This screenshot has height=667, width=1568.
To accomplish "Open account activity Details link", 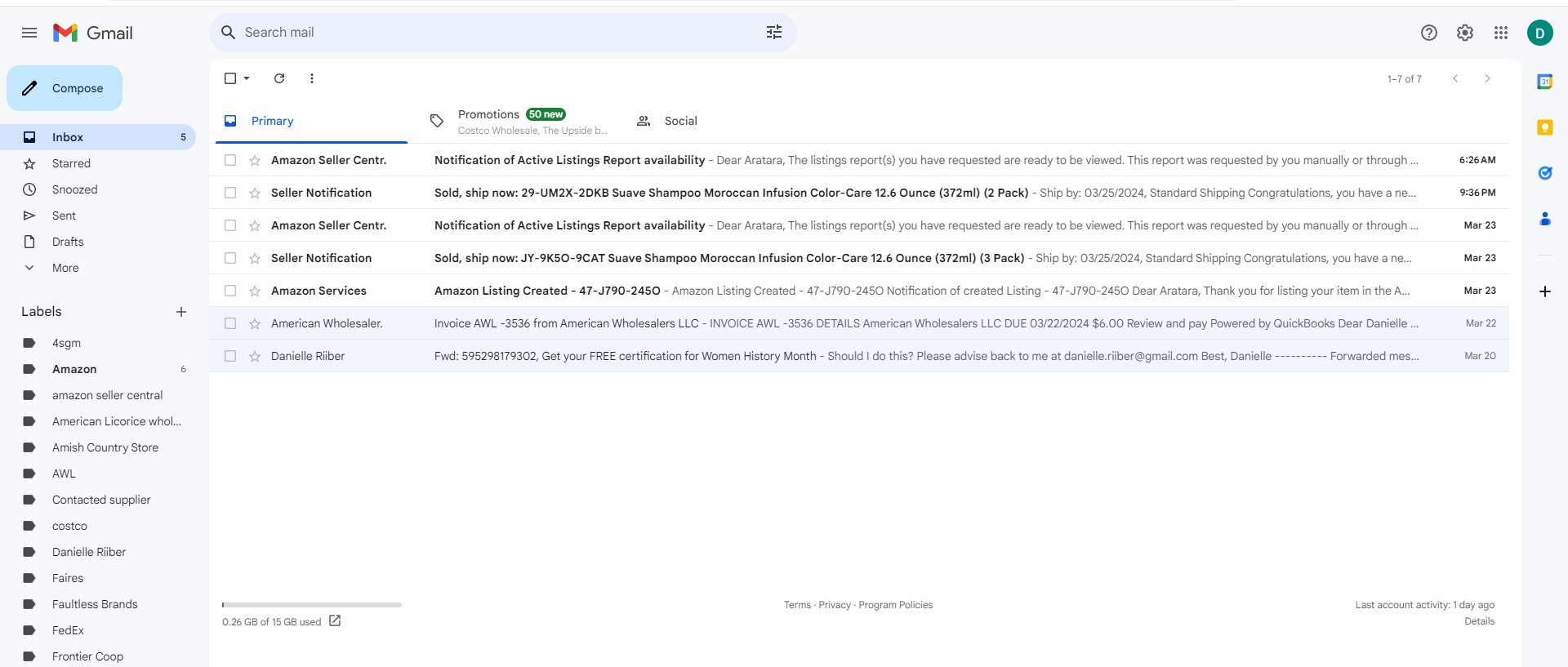I will [1479, 621].
